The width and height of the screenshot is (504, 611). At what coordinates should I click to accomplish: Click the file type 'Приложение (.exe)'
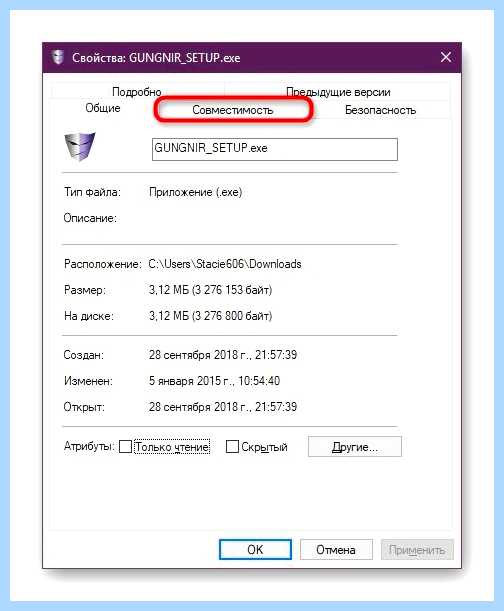(196, 192)
